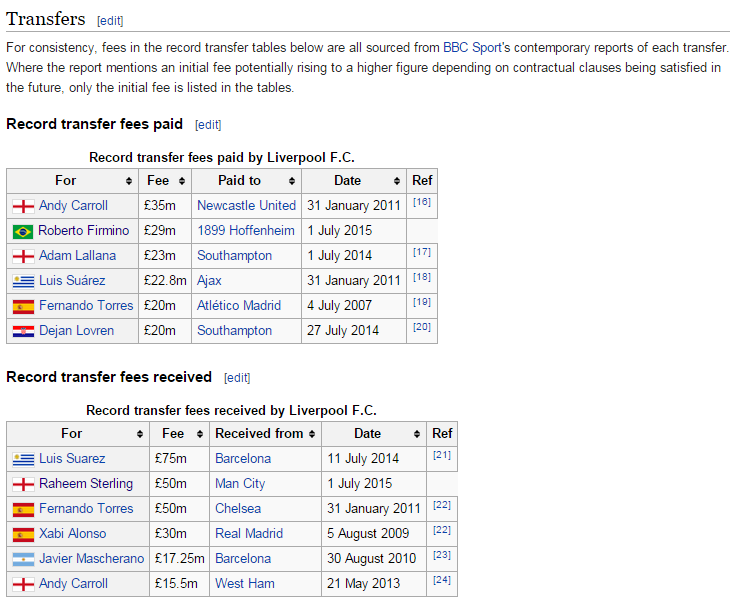This screenshot has height=611, width=738.
Task: Open Adam Lallana player page
Action: point(78,256)
